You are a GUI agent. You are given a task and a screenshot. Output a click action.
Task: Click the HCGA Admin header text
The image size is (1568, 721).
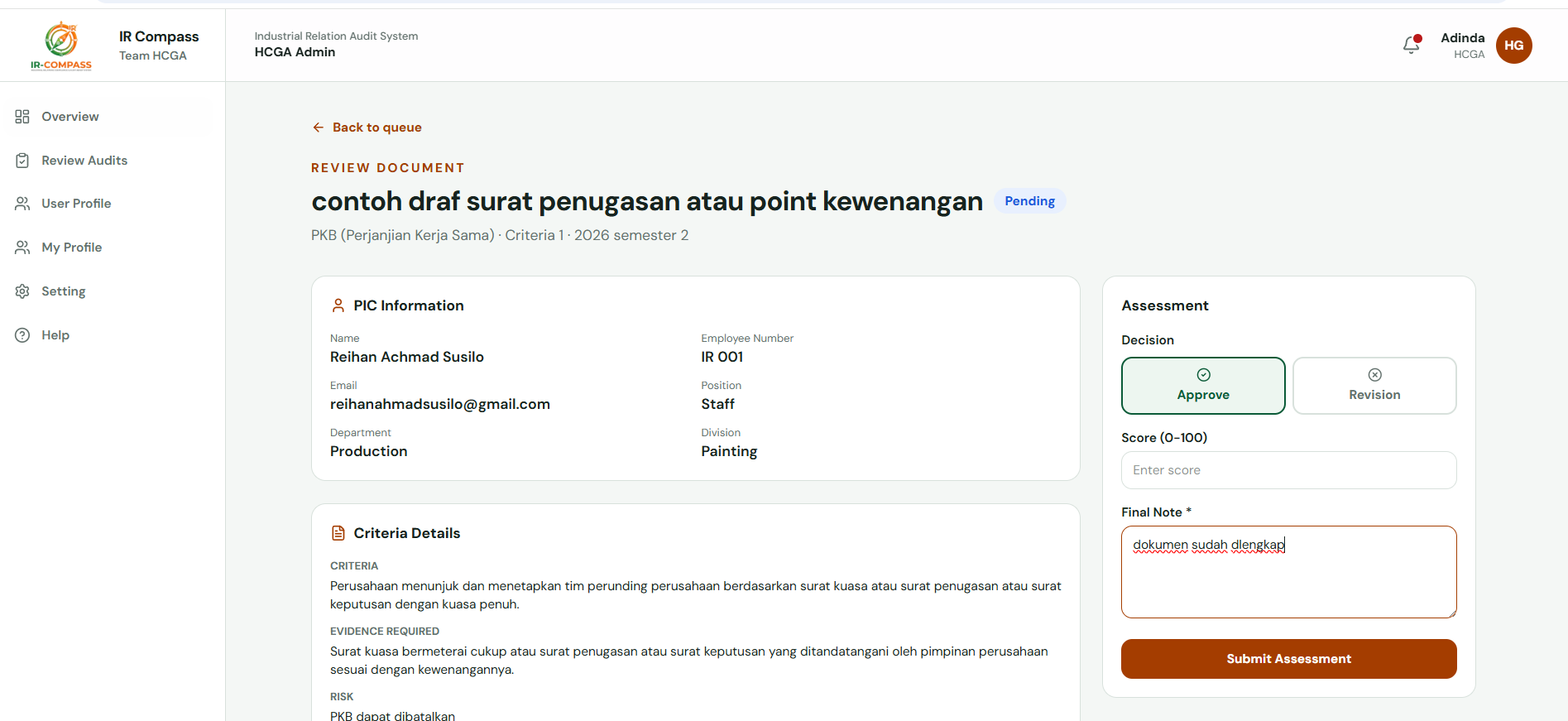(x=295, y=52)
